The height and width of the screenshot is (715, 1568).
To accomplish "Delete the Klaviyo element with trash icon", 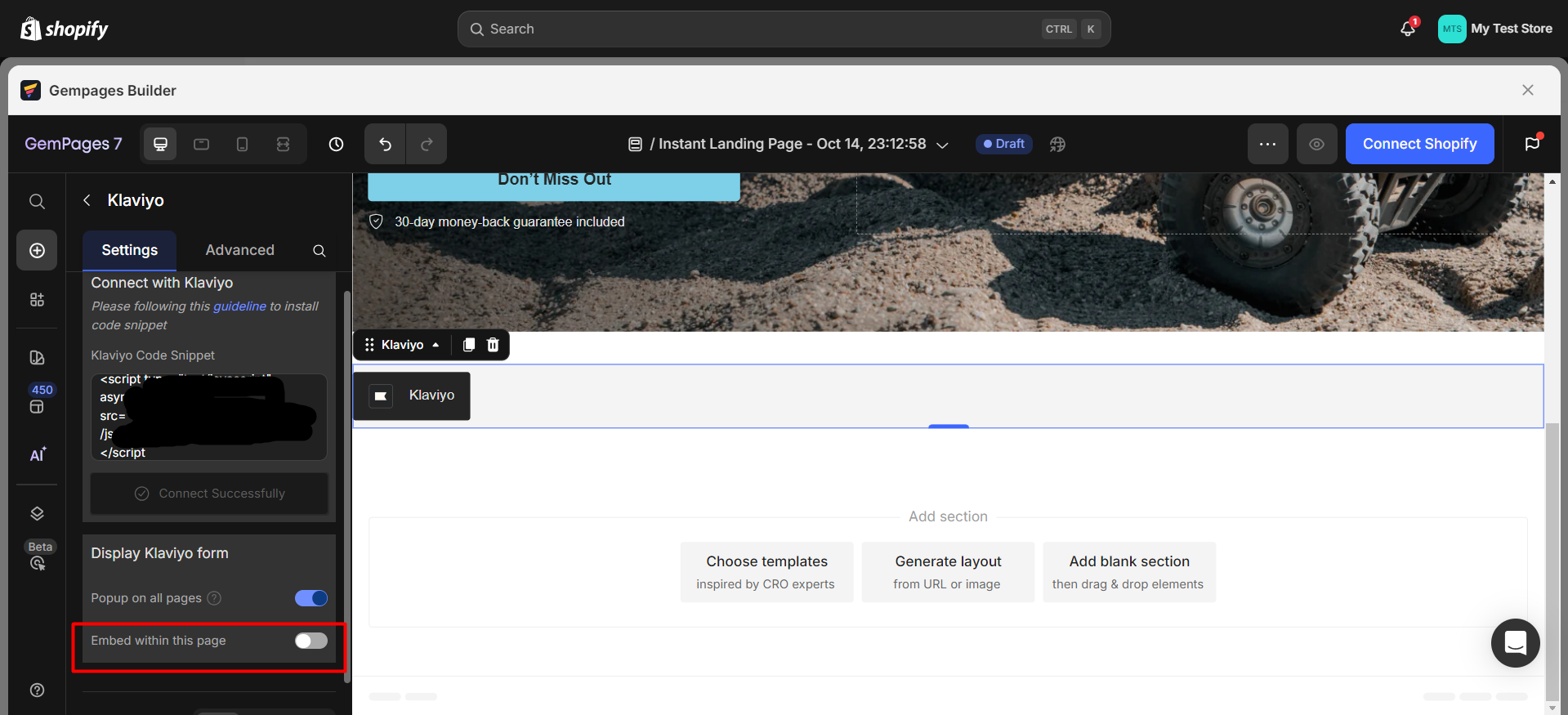I will [493, 345].
